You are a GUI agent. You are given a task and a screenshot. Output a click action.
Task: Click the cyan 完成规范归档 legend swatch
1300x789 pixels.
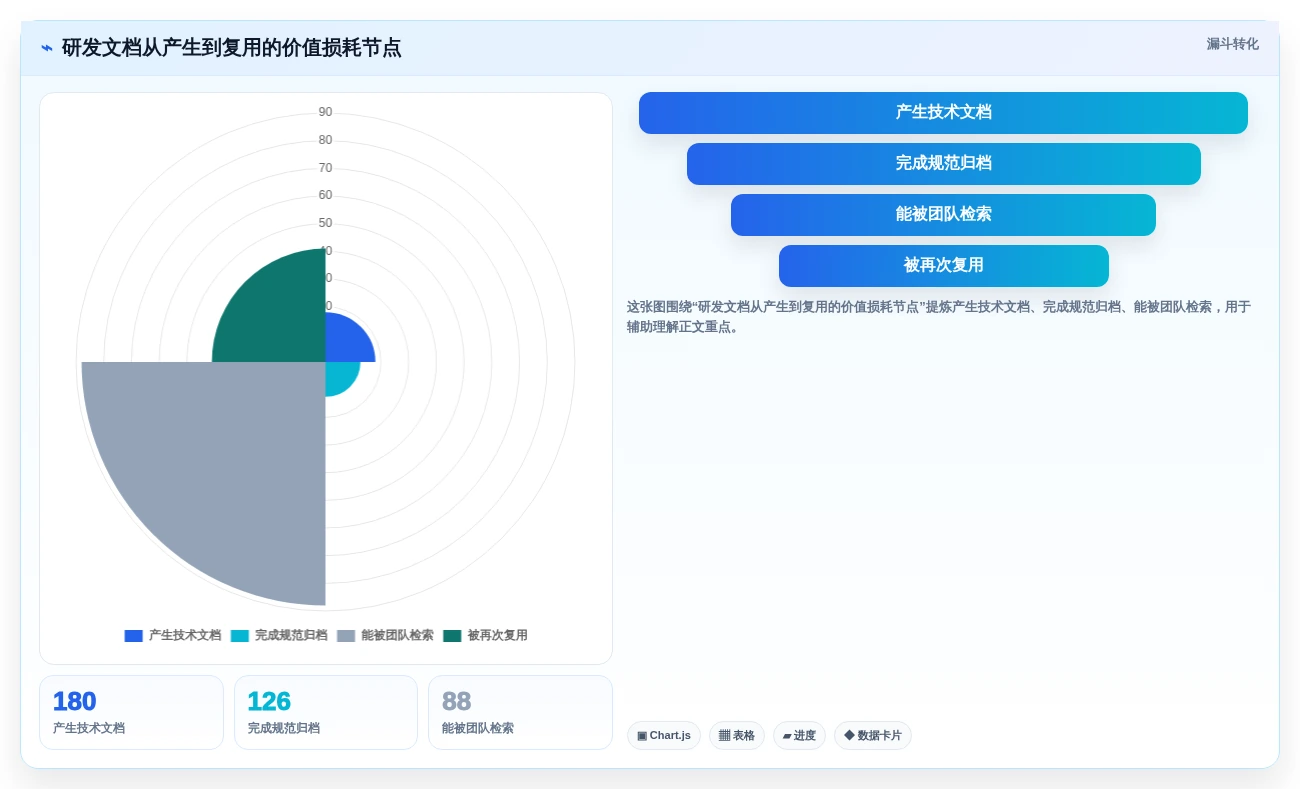[240, 636]
